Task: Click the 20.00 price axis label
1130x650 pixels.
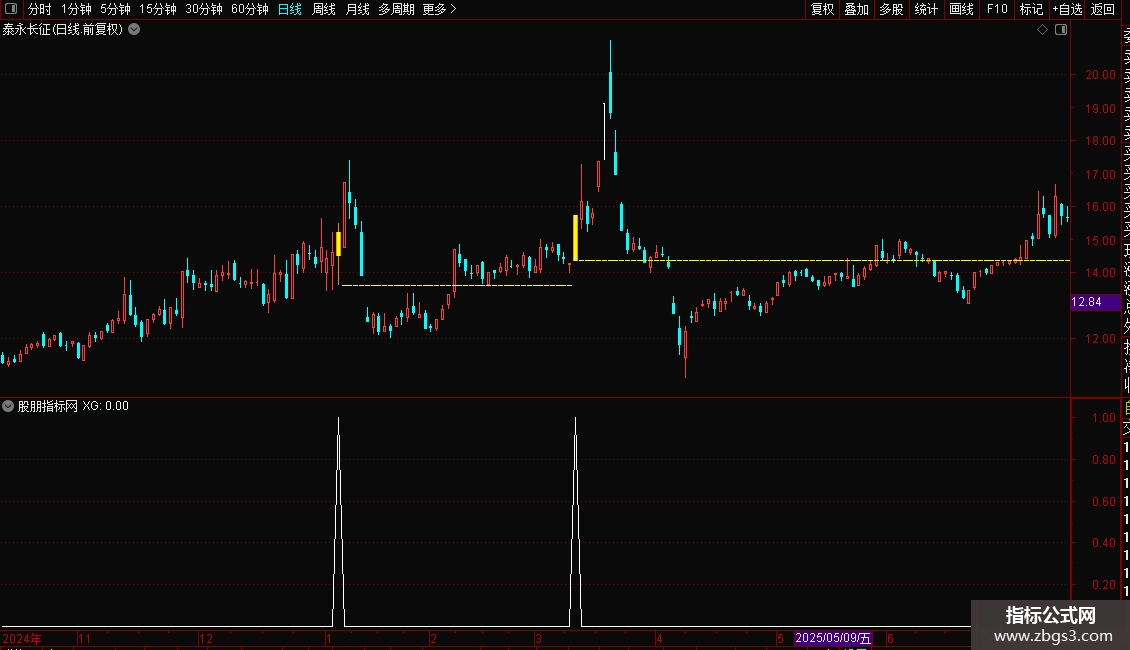Action: (1100, 75)
